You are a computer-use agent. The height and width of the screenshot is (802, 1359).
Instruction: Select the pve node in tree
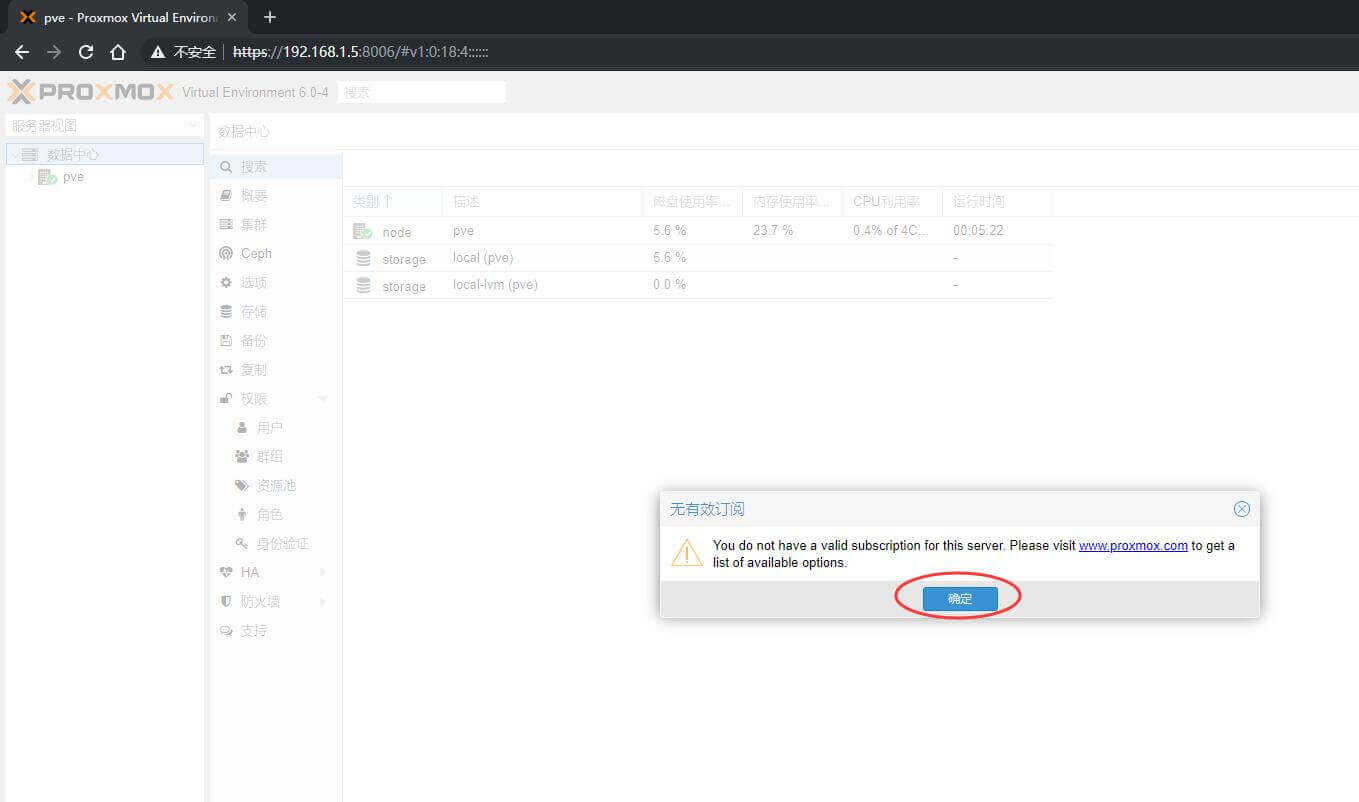tap(73, 177)
